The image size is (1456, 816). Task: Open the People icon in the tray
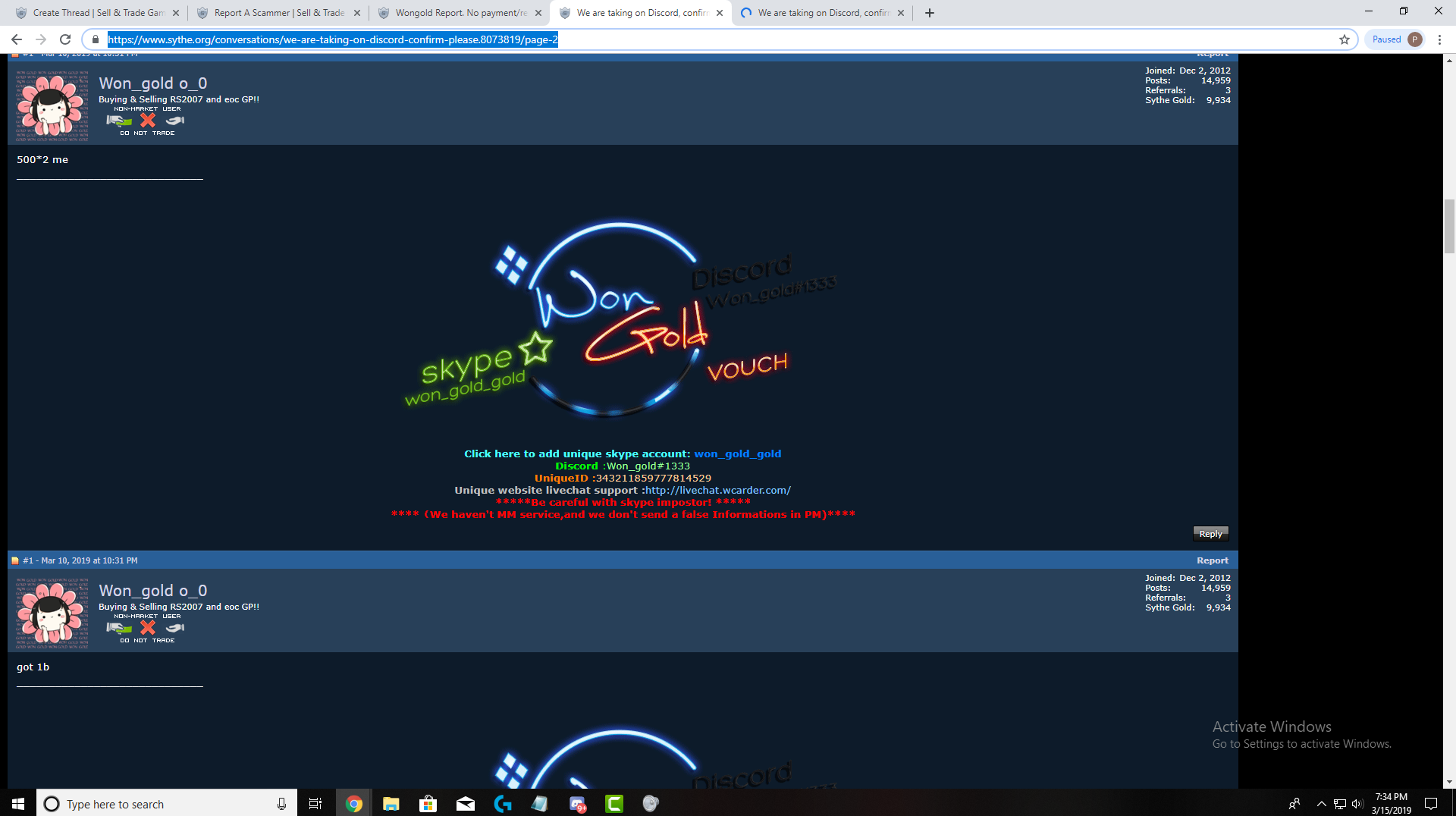(x=1294, y=804)
